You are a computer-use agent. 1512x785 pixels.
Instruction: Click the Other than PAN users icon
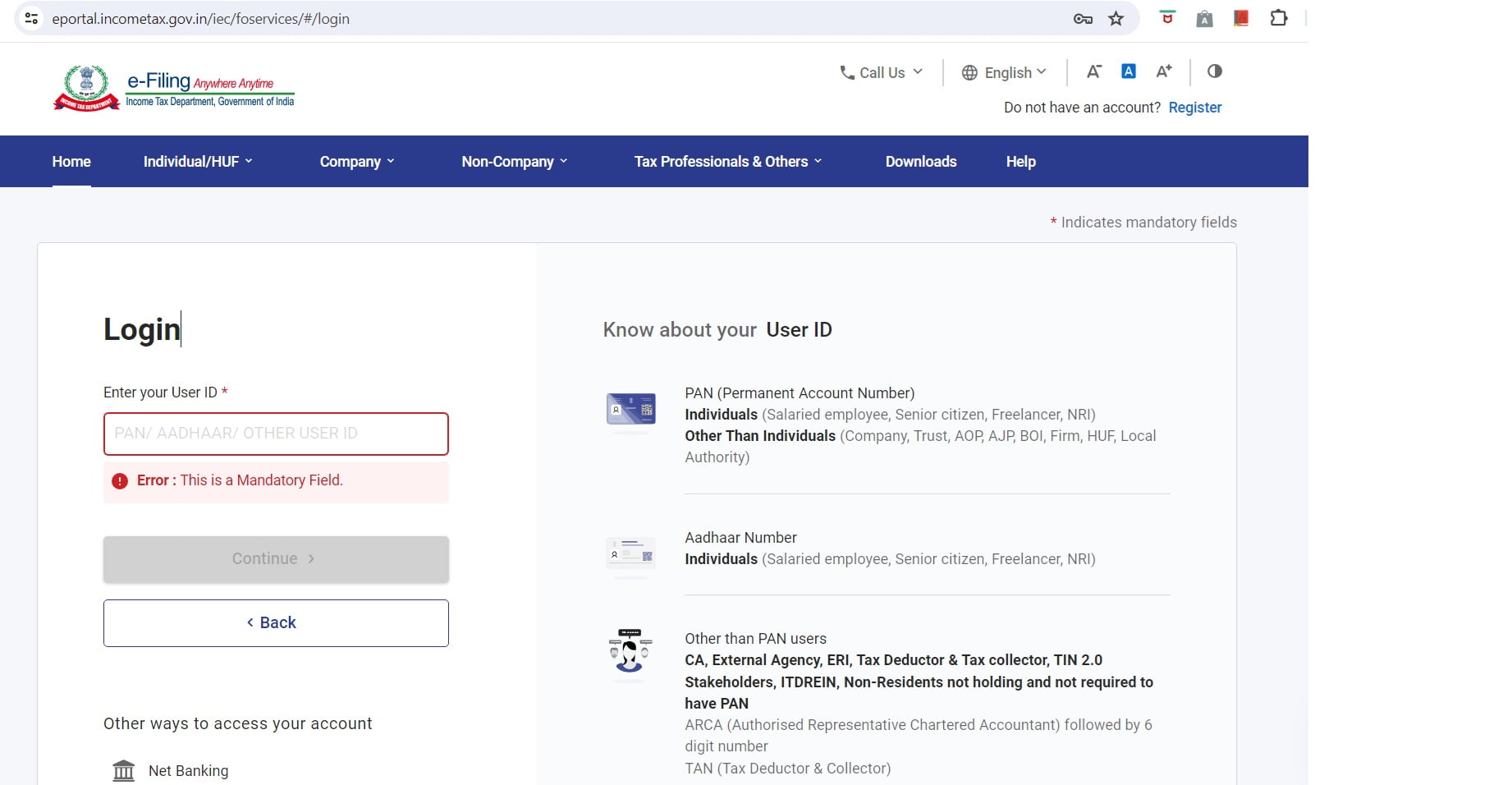(x=630, y=650)
